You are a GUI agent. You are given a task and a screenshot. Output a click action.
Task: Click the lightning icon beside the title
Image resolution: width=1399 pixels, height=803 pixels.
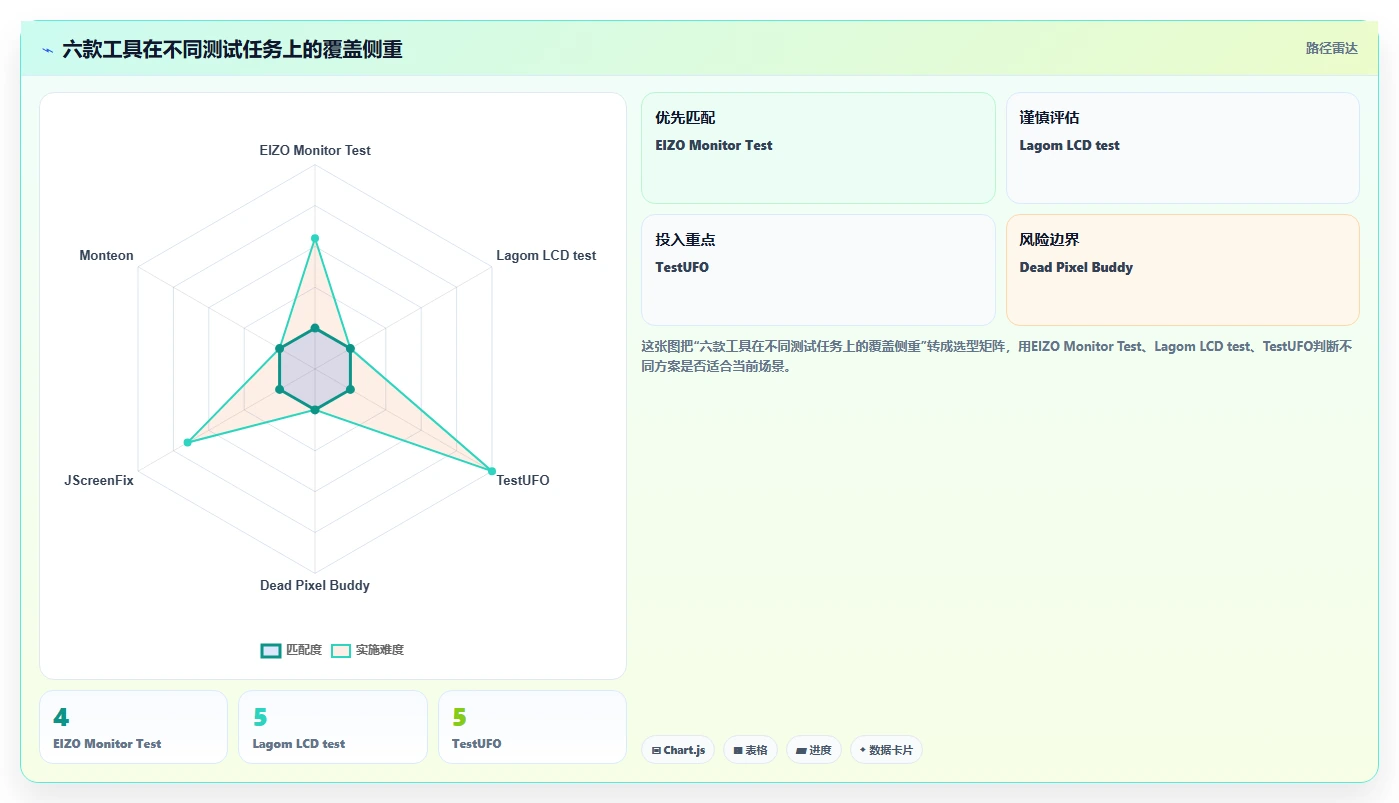(x=47, y=49)
